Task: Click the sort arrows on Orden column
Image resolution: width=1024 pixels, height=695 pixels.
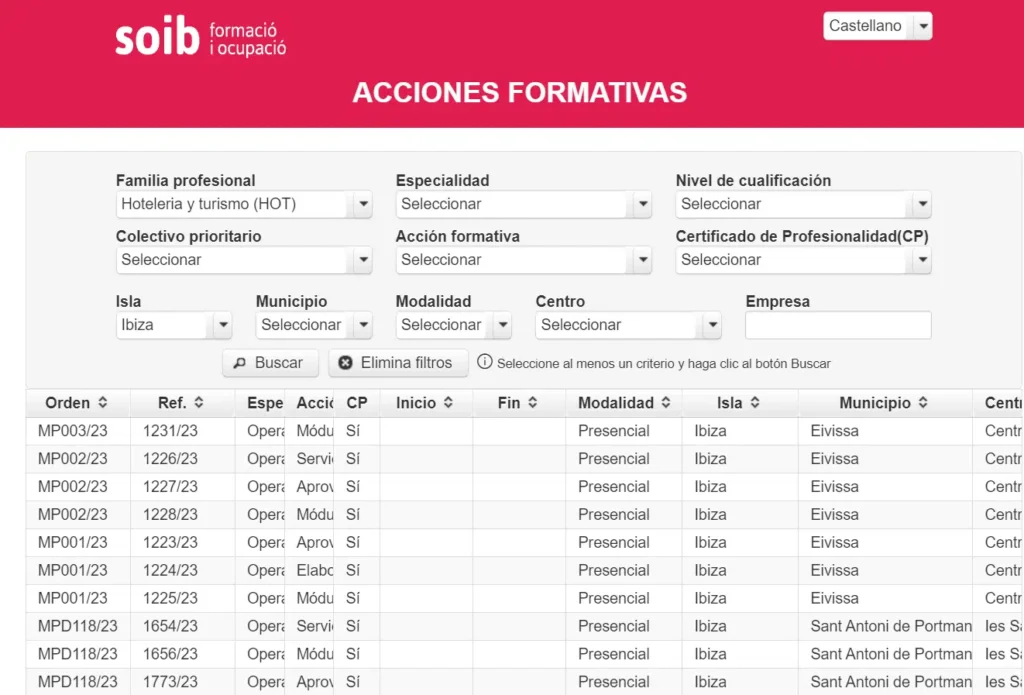Action: [x=100, y=403]
